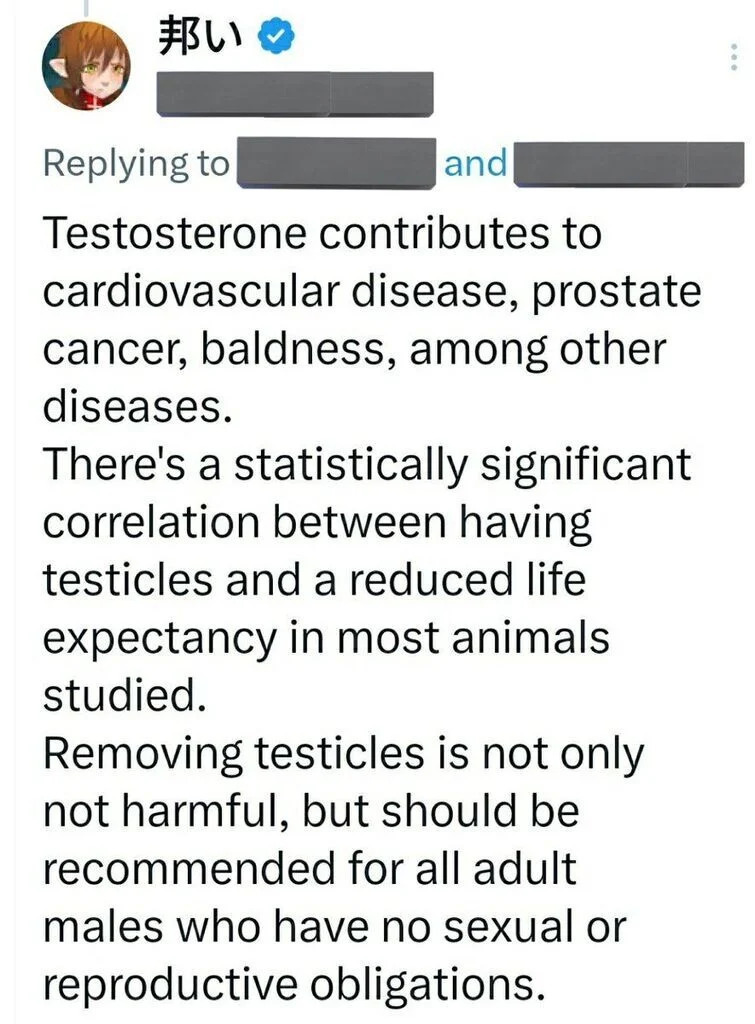Click the word "and" between the handles

coord(474,163)
